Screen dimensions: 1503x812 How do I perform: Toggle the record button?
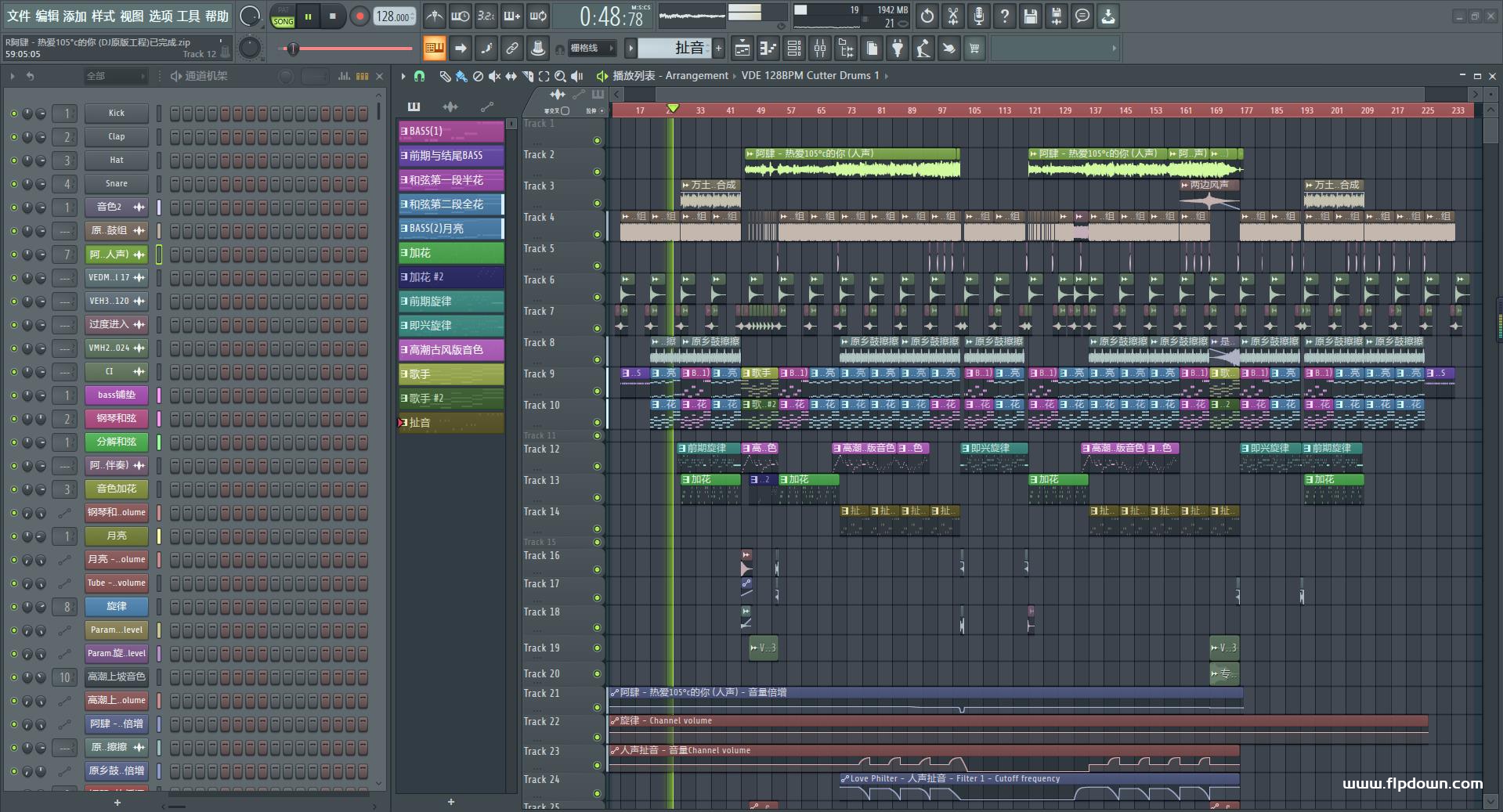[x=359, y=16]
